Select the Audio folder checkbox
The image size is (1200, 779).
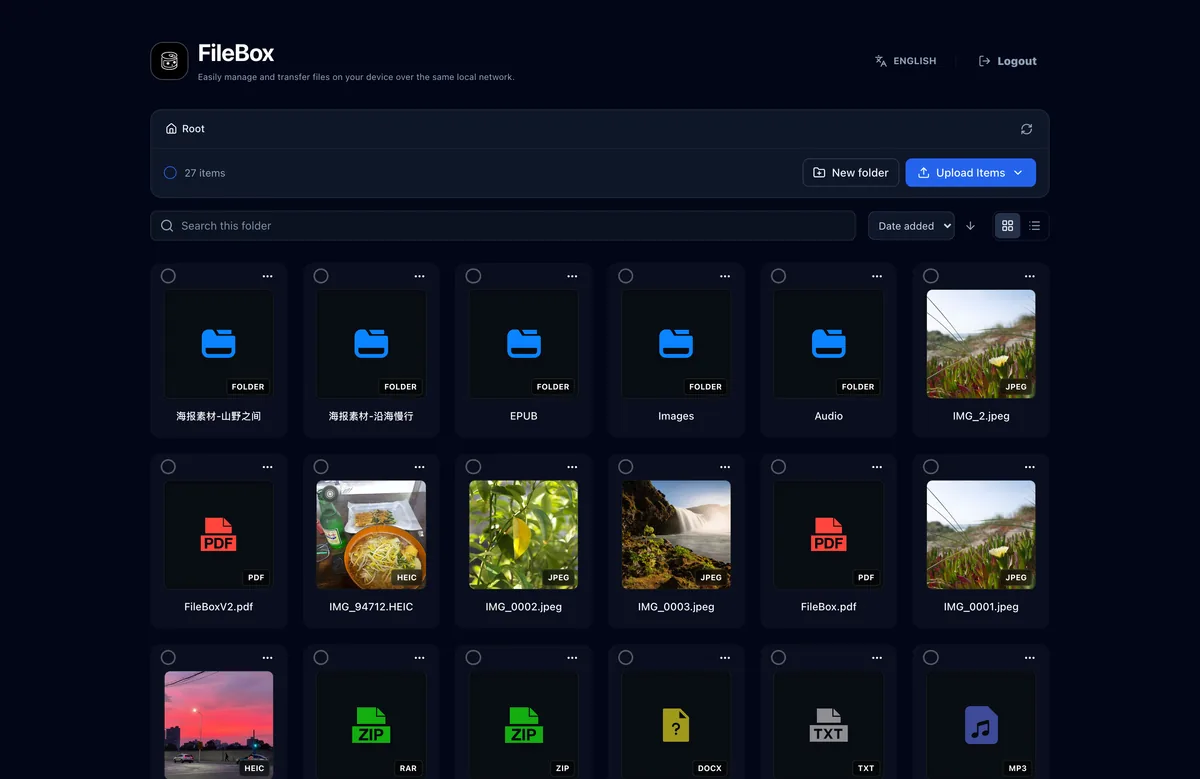point(778,276)
